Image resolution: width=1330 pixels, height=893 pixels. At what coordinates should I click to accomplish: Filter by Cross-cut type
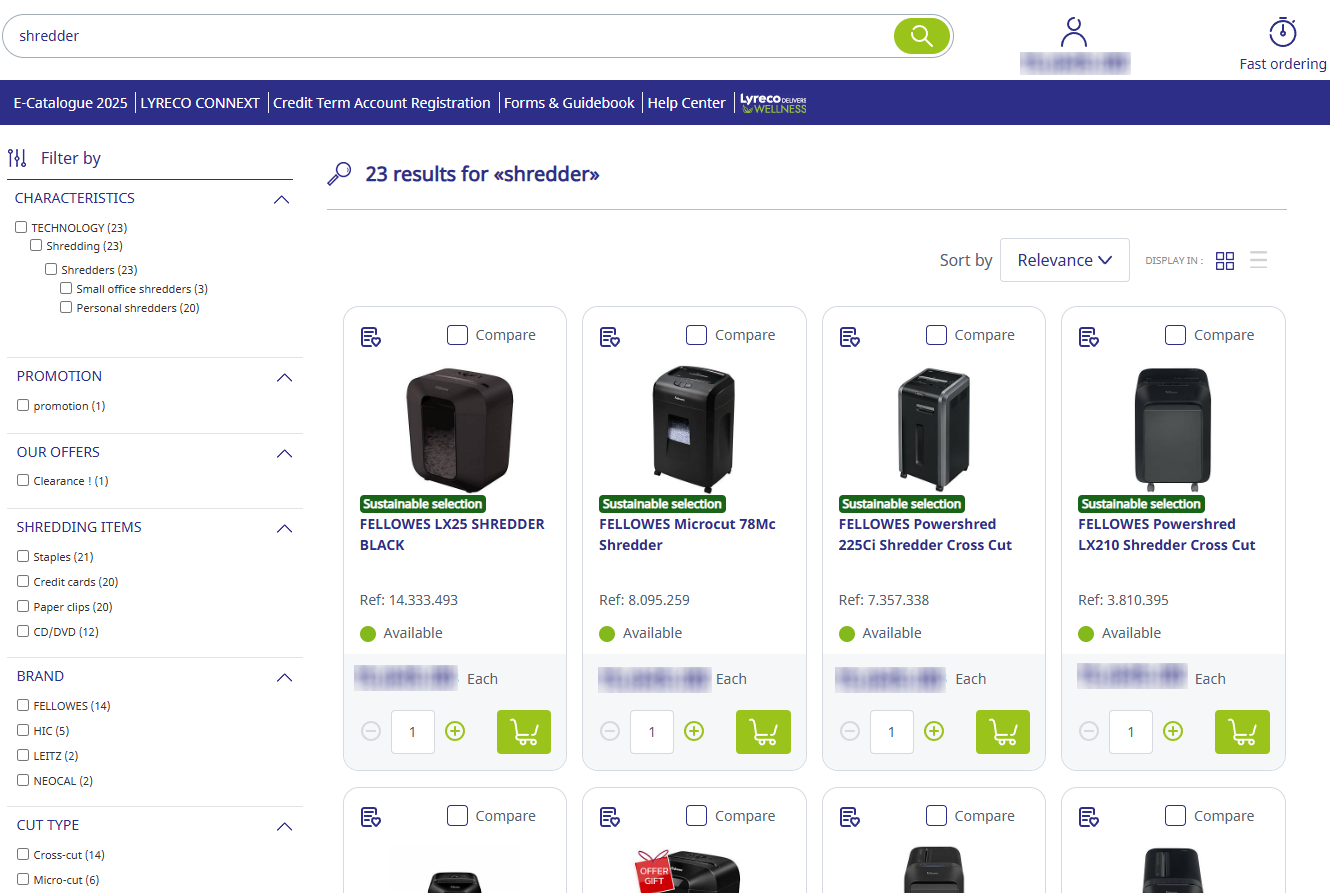23,855
